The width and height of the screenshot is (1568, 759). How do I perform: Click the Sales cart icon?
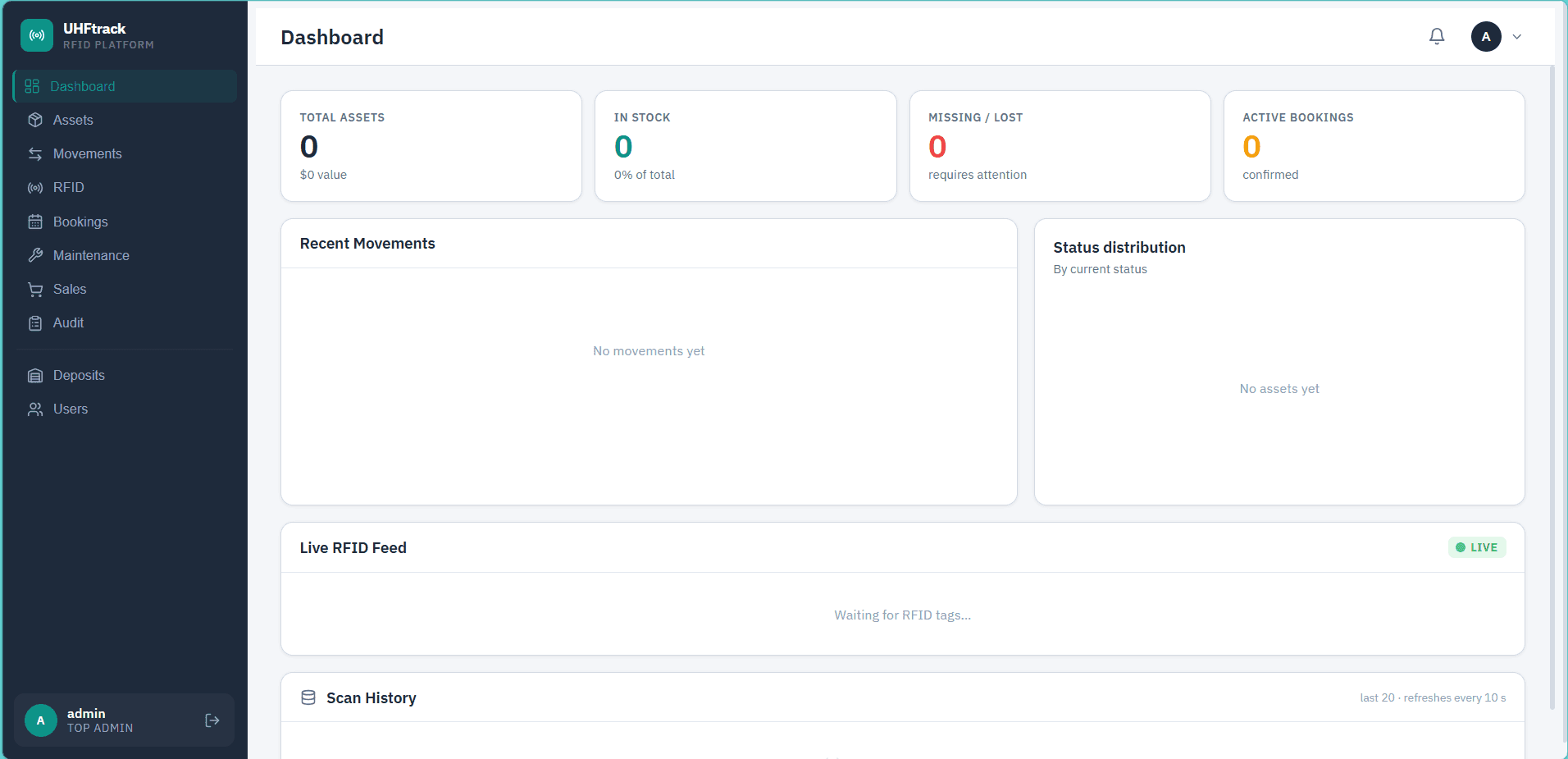pyautogui.click(x=35, y=289)
